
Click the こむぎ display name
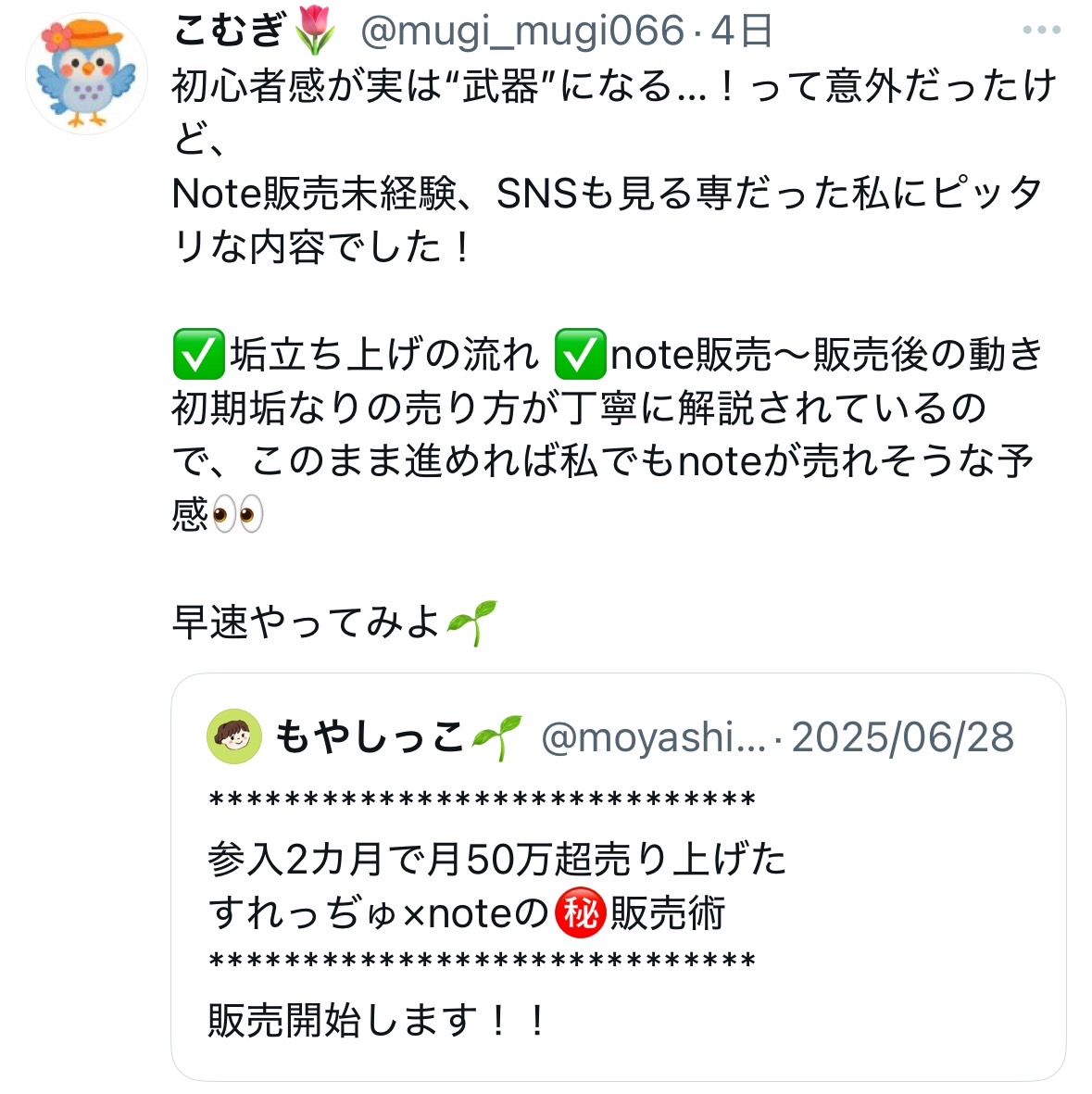[x=229, y=31]
